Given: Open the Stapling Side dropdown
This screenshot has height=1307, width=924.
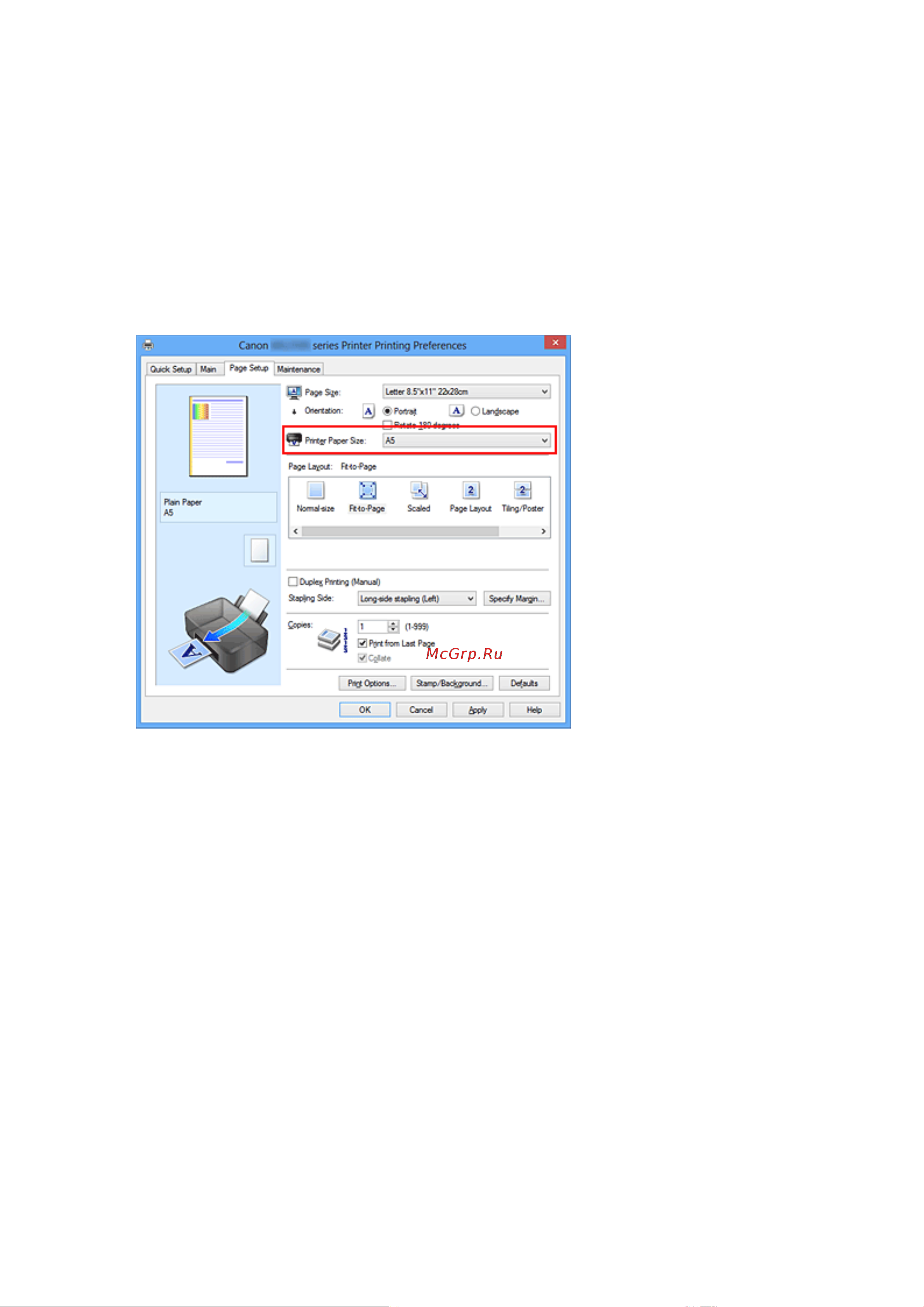Looking at the screenshot, I should (x=417, y=599).
